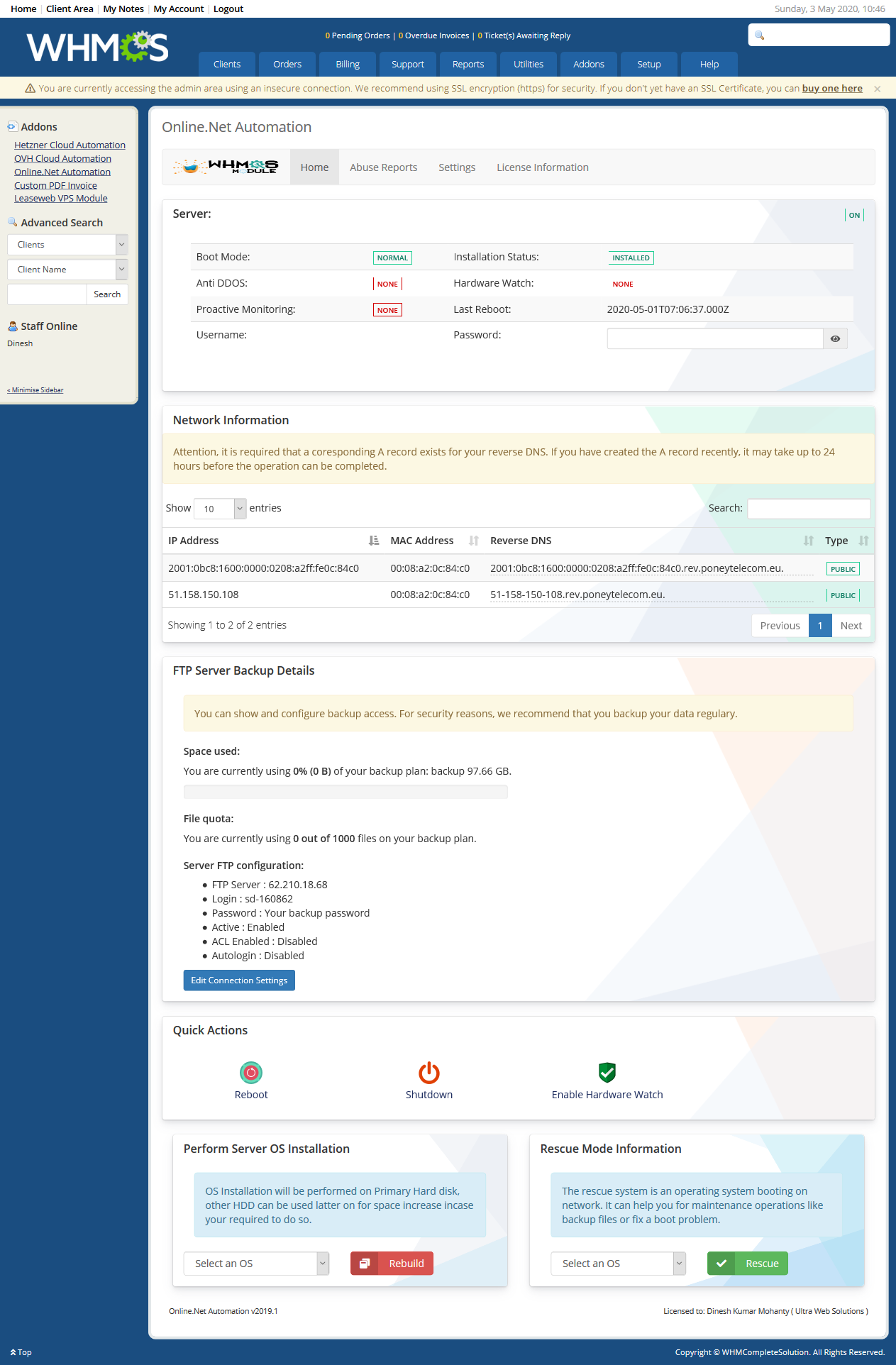Click the Staff Online user icon

(12, 326)
